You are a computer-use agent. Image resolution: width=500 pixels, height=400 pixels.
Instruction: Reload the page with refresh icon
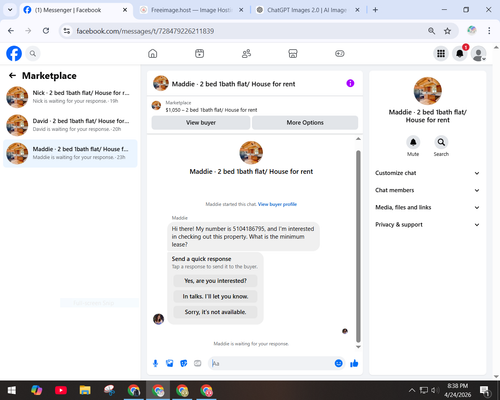tap(46, 31)
